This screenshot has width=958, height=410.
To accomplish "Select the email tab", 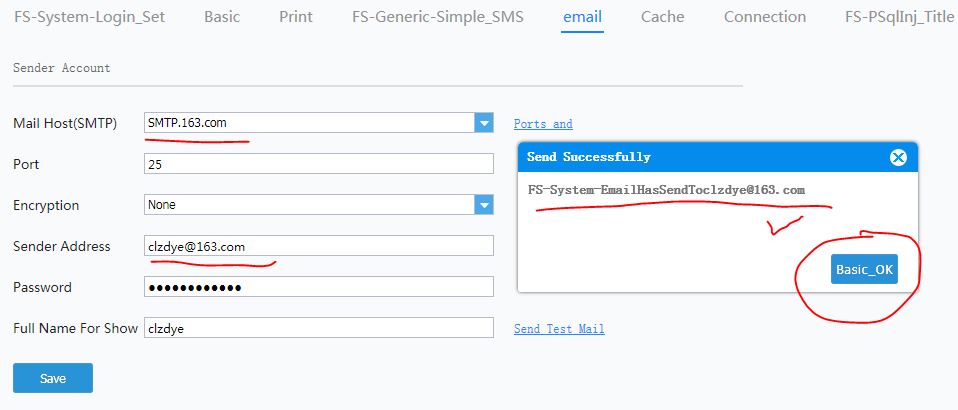I will [583, 16].
